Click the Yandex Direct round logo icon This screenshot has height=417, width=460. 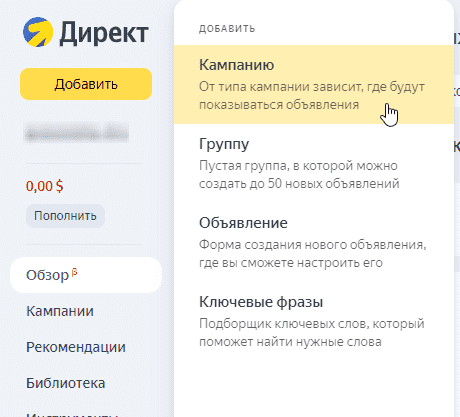click(38, 32)
